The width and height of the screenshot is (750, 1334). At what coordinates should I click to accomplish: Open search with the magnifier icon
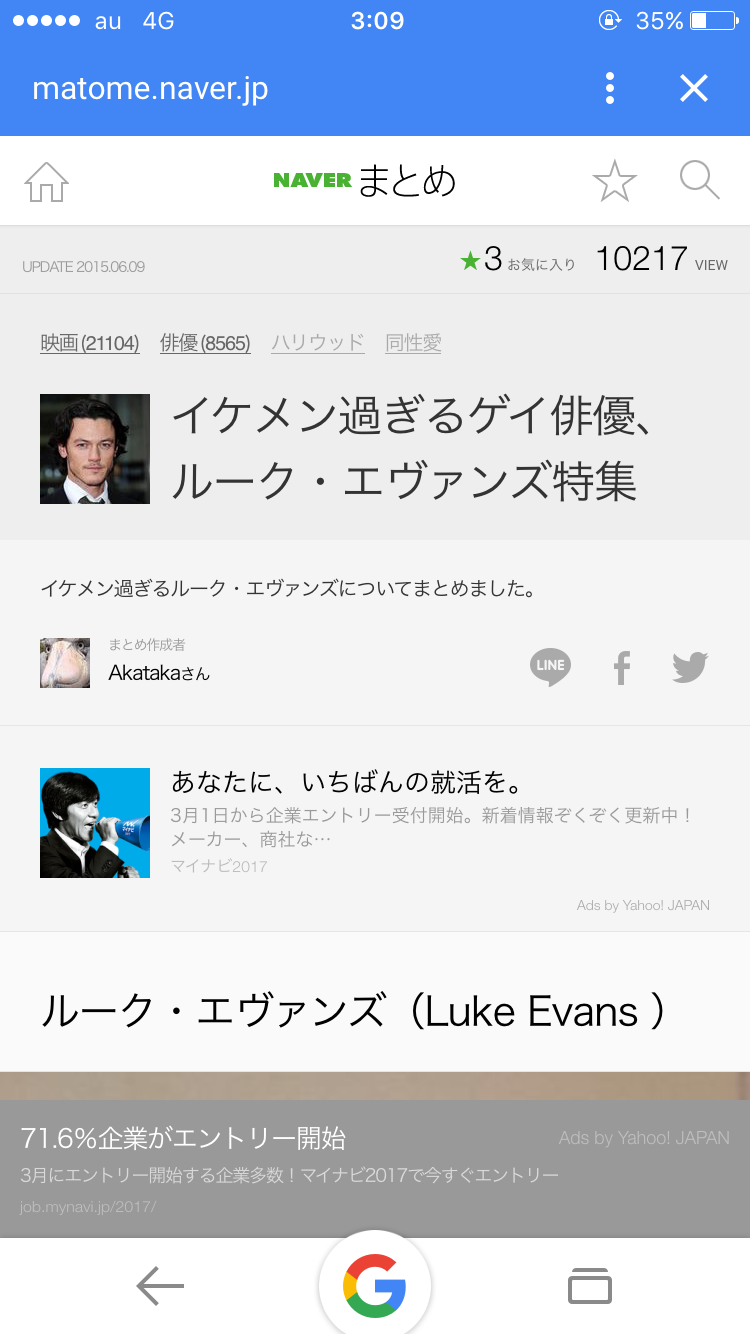click(699, 181)
